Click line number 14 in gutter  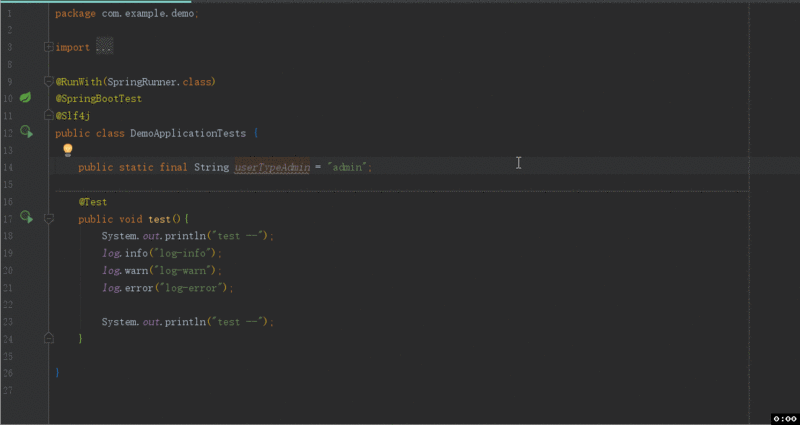point(8,167)
